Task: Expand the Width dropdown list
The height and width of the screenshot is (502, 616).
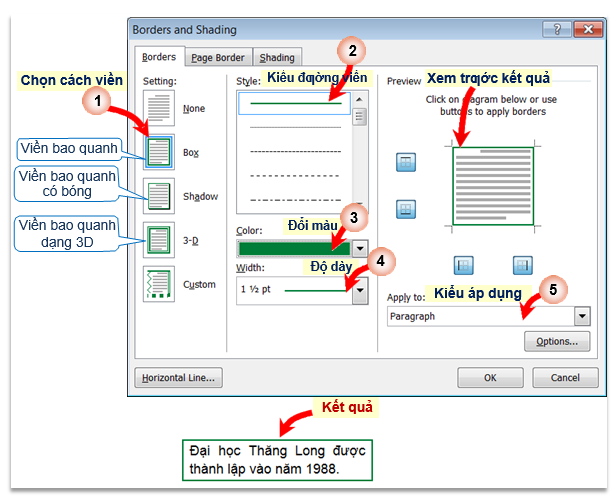Action: click(x=360, y=290)
